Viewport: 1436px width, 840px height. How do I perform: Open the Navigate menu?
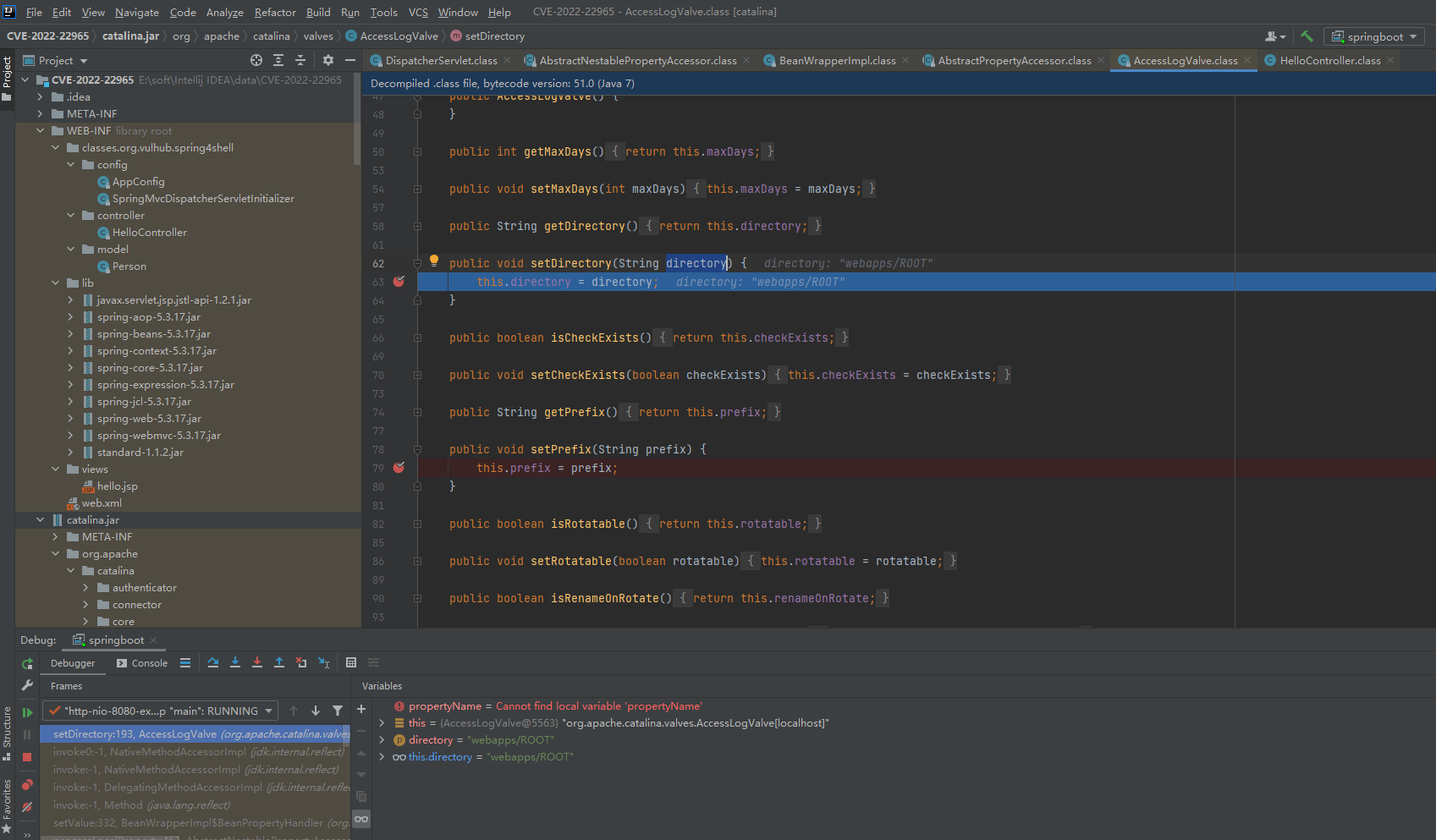coord(137,12)
